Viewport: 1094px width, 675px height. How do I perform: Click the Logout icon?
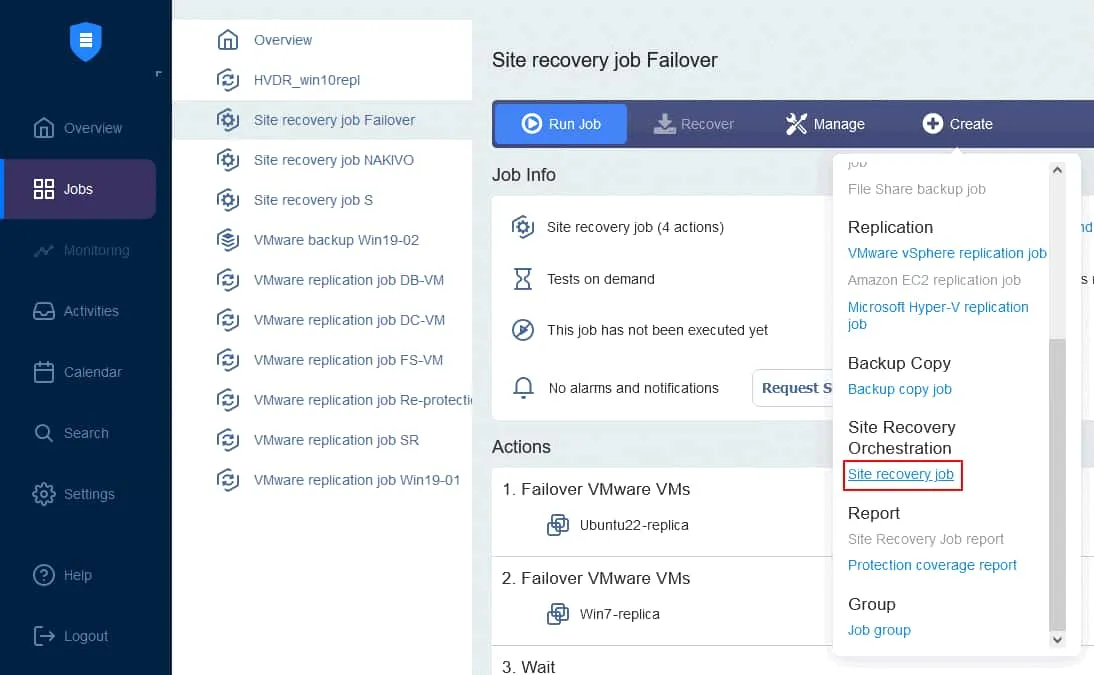coord(44,635)
